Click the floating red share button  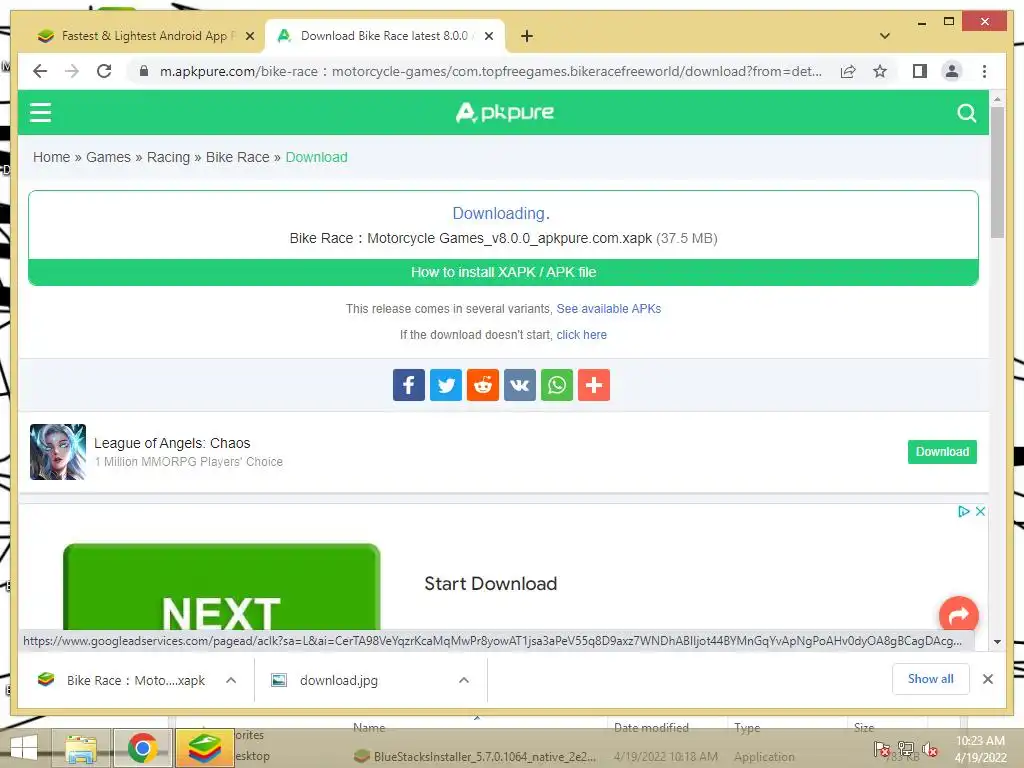tap(958, 615)
